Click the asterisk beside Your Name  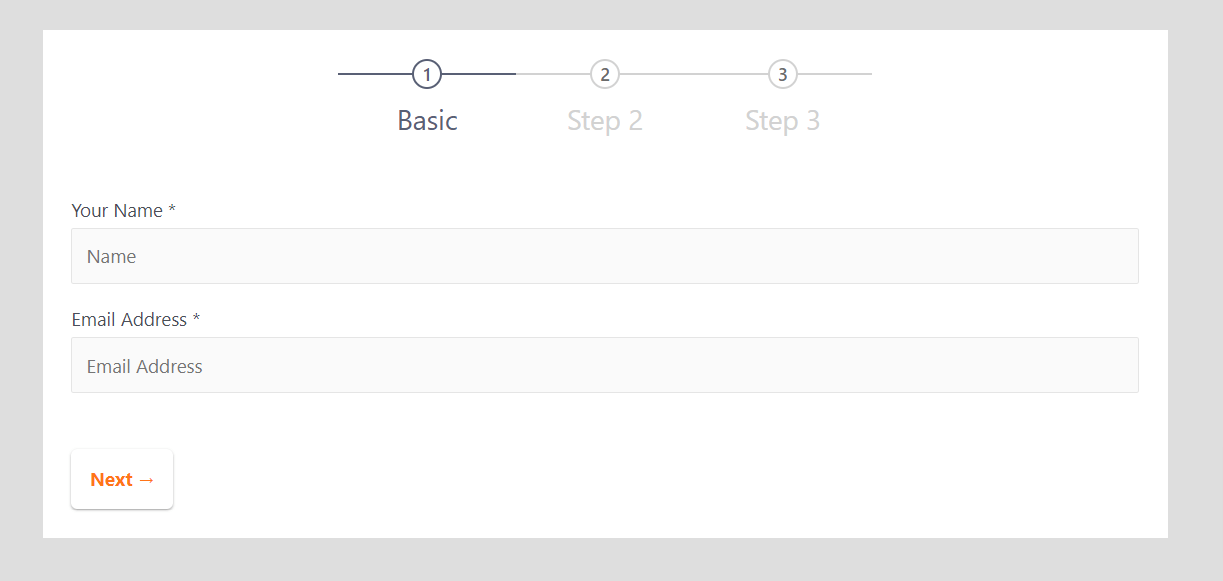[x=172, y=209]
